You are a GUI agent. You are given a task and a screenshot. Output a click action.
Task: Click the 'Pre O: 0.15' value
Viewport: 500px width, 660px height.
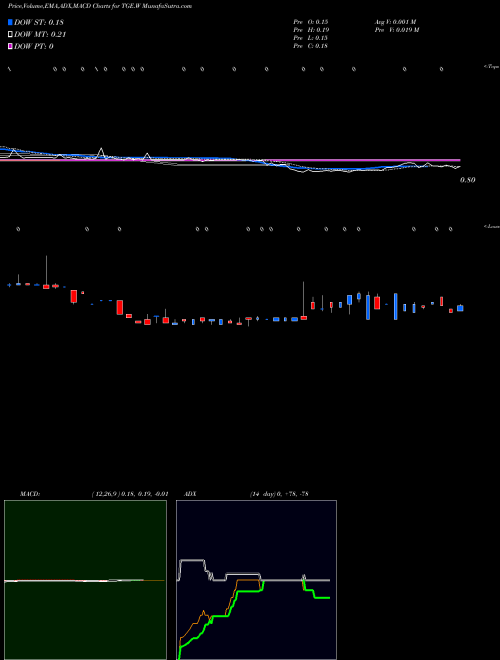311,21
